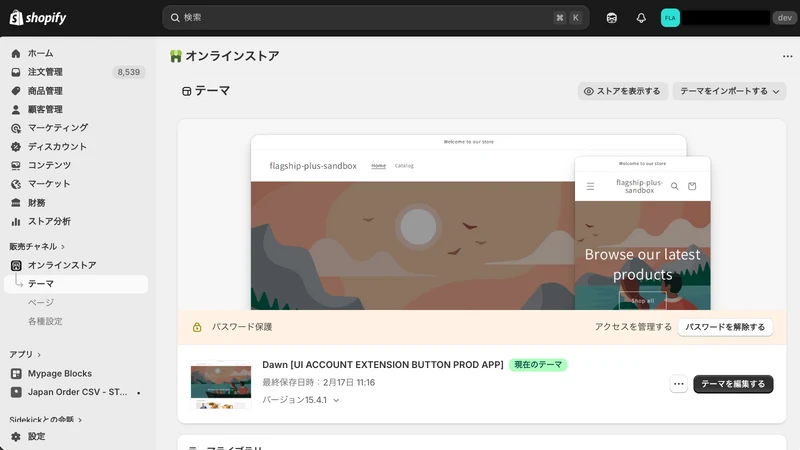Open the Sidekick assistant icon in top bar

(x=612, y=18)
